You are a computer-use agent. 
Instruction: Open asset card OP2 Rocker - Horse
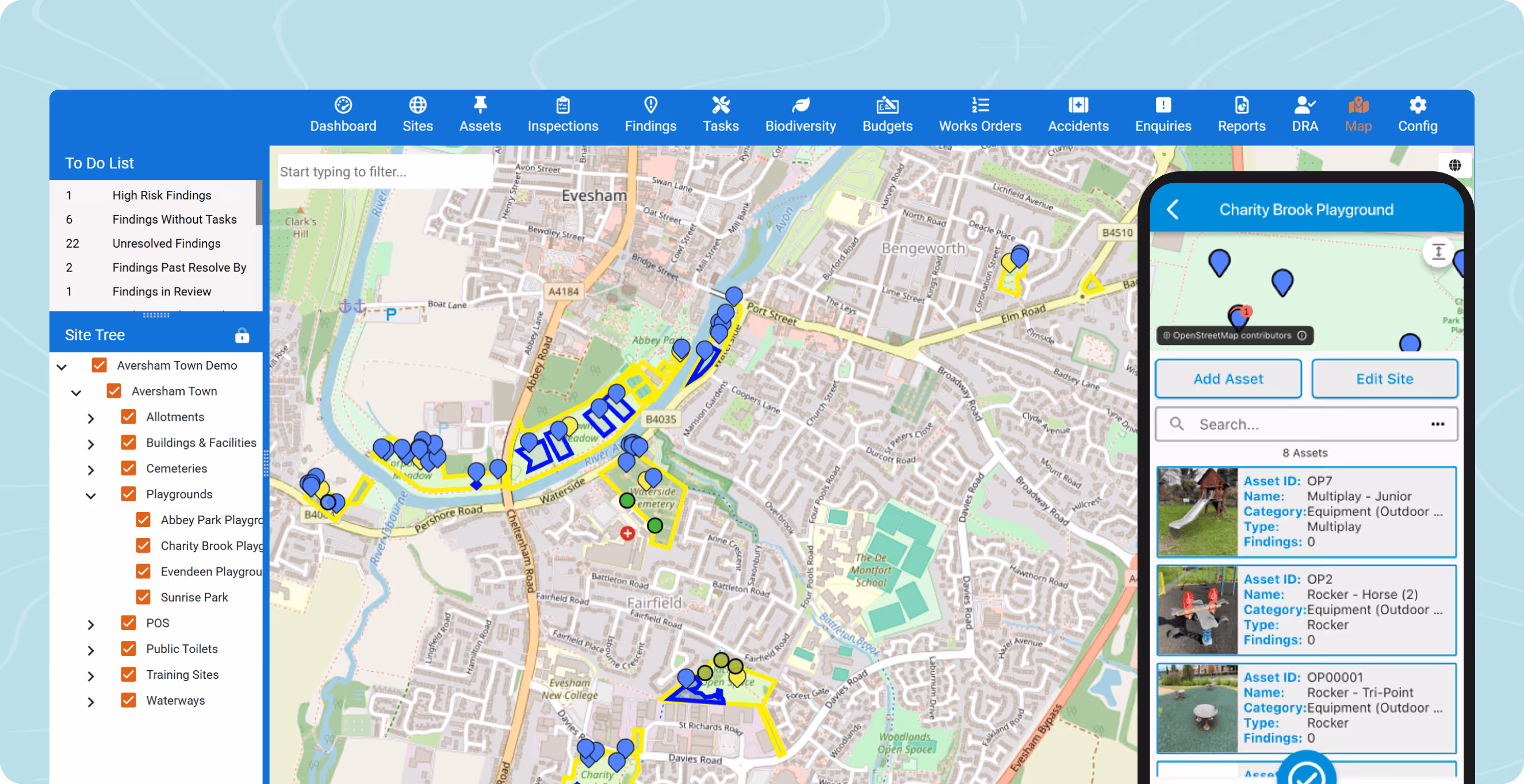1306,610
